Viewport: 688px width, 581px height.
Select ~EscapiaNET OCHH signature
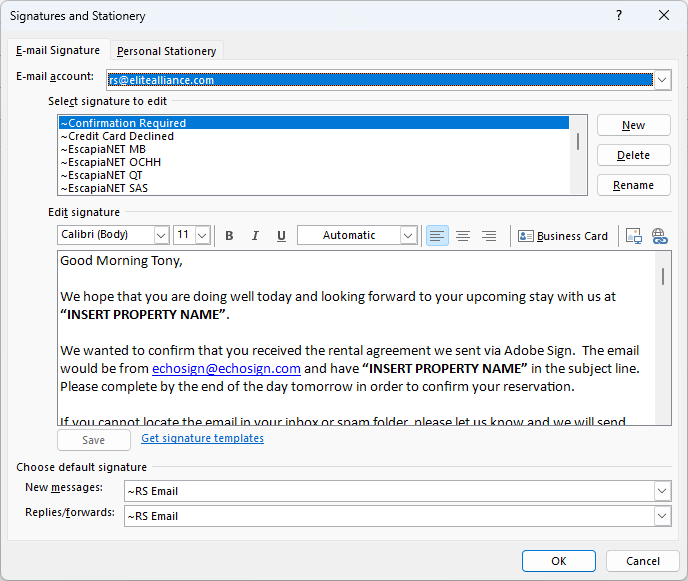pyautogui.click(x=314, y=162)
